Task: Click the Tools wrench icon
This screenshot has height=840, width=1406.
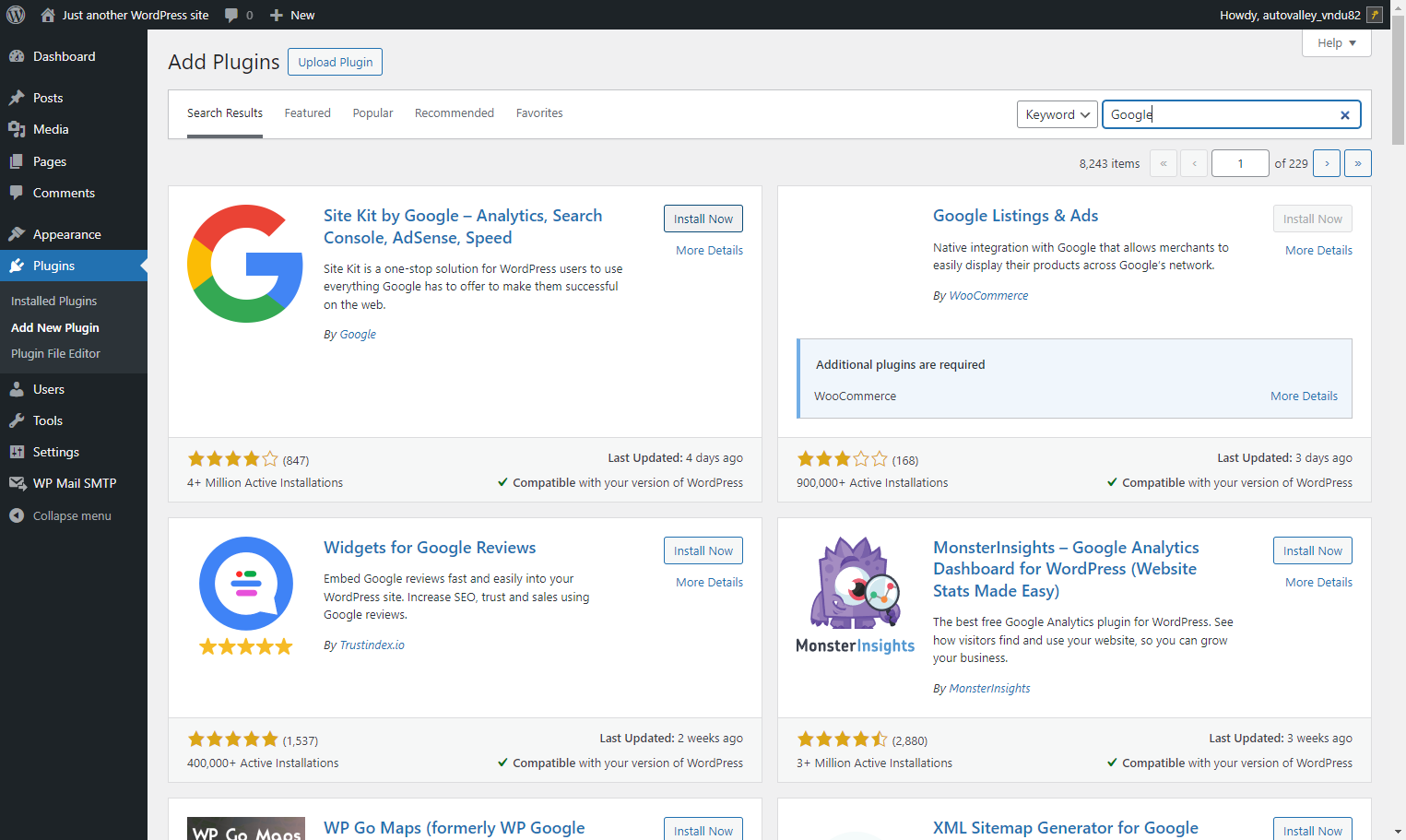Action: click(x=17, y=420)
